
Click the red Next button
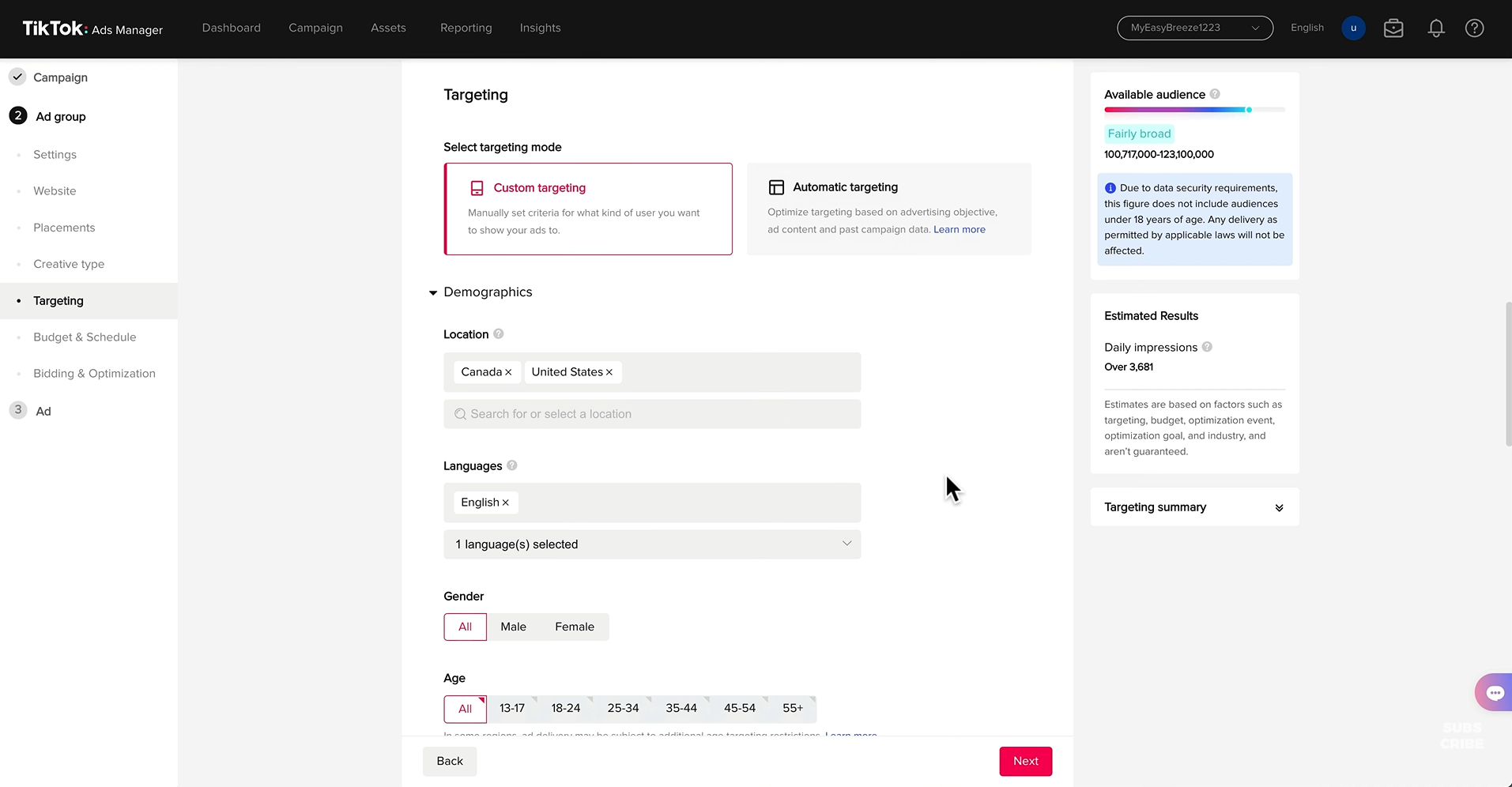click(1025, 761)
